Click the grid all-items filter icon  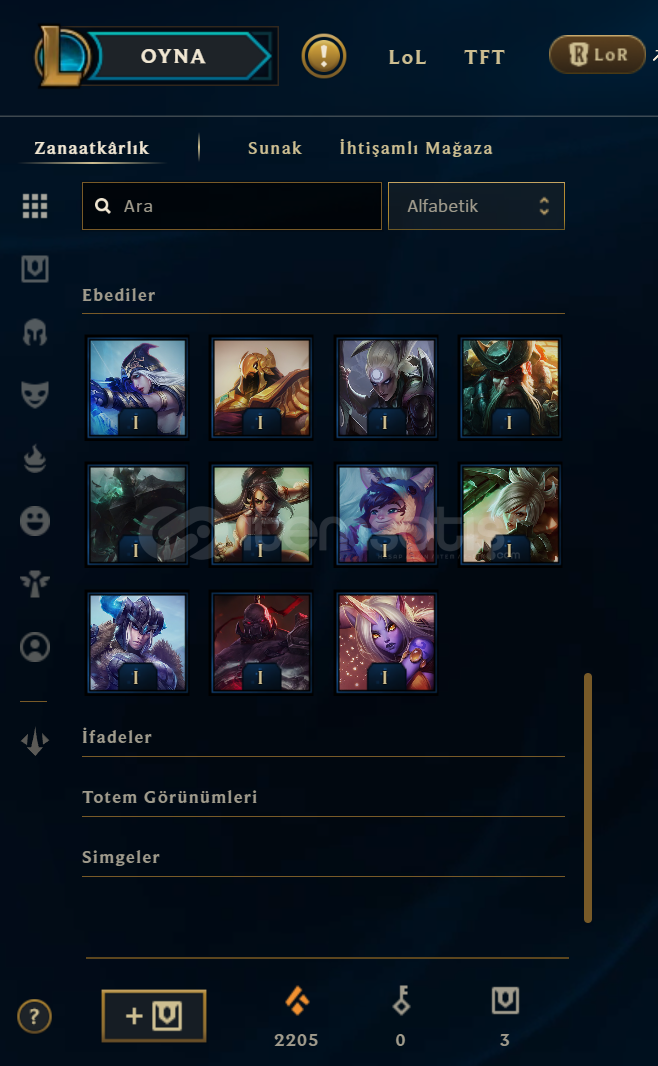tap(35, 205)
